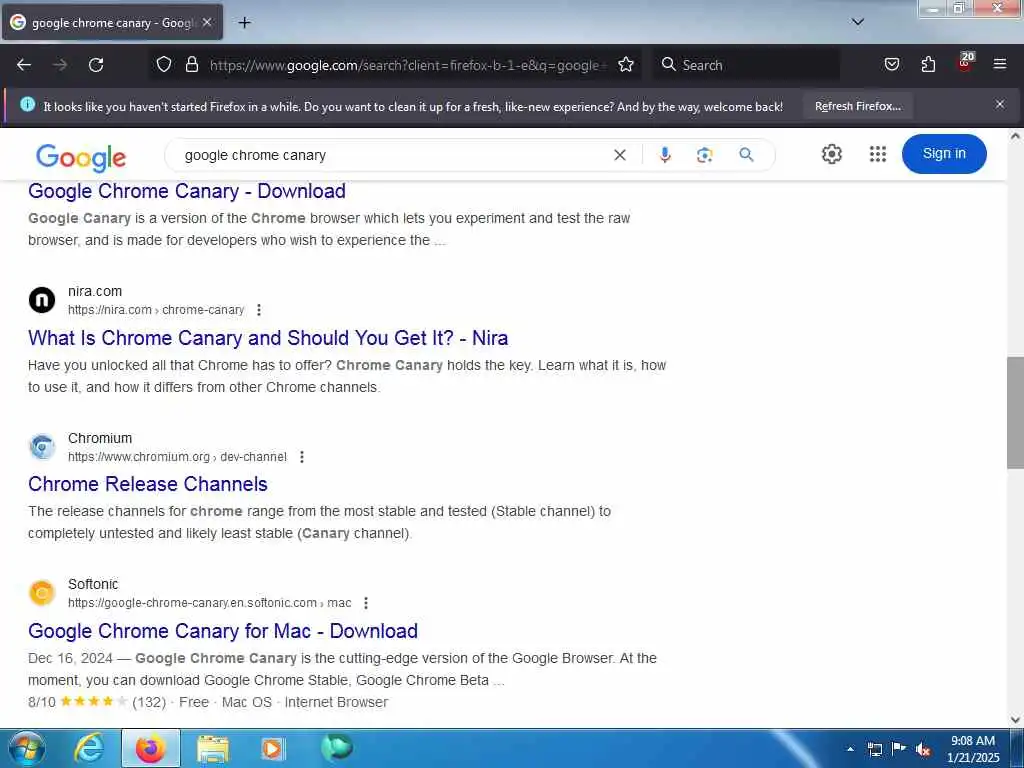Screen dimensions: 1024x768
Task: Clear the Google search query with X
Action: [x=620, y=155]
